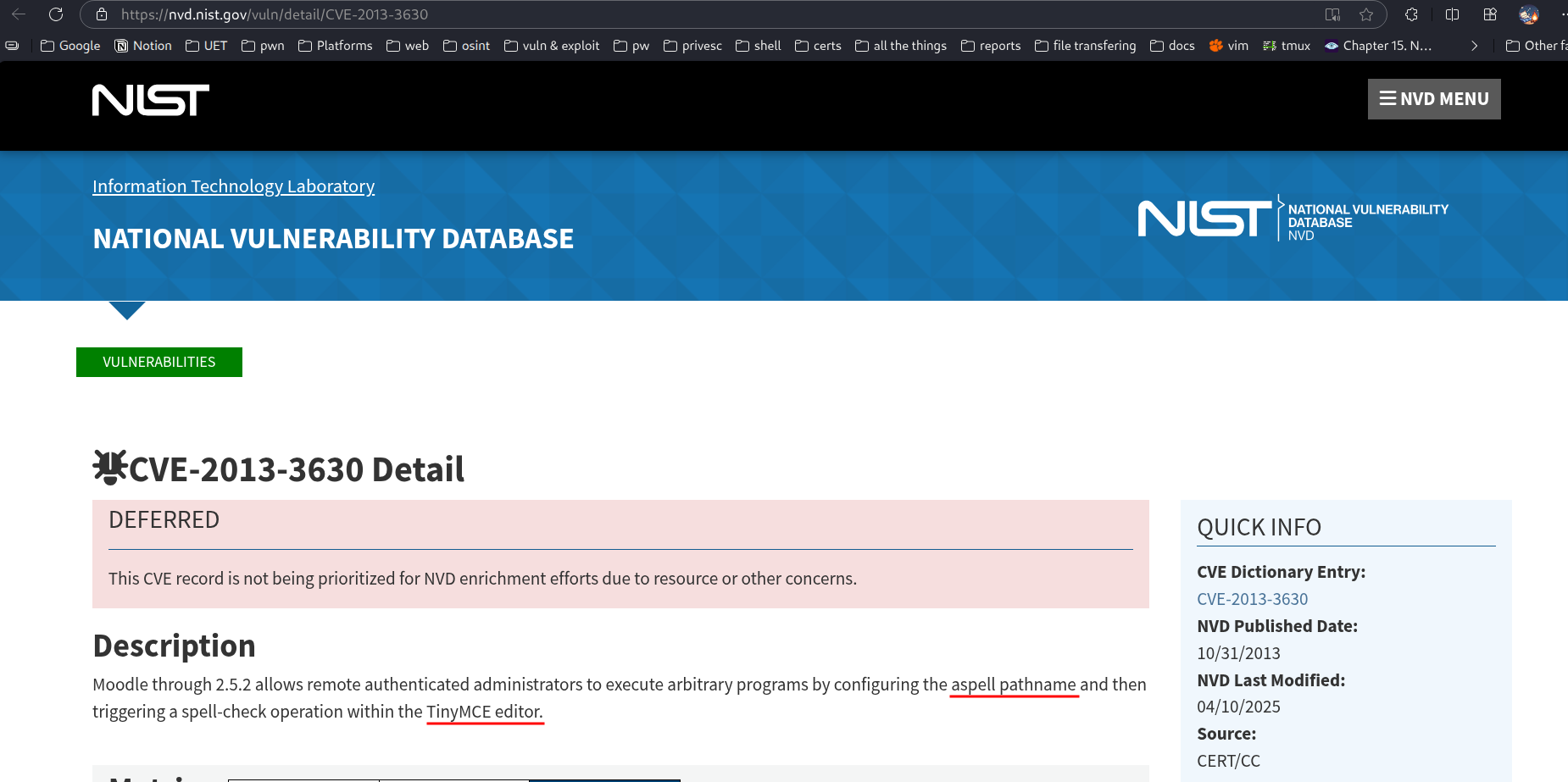This screenshot has height=782, width=1568.
Task: Click the address bar URL field
Action: (678, 14)
